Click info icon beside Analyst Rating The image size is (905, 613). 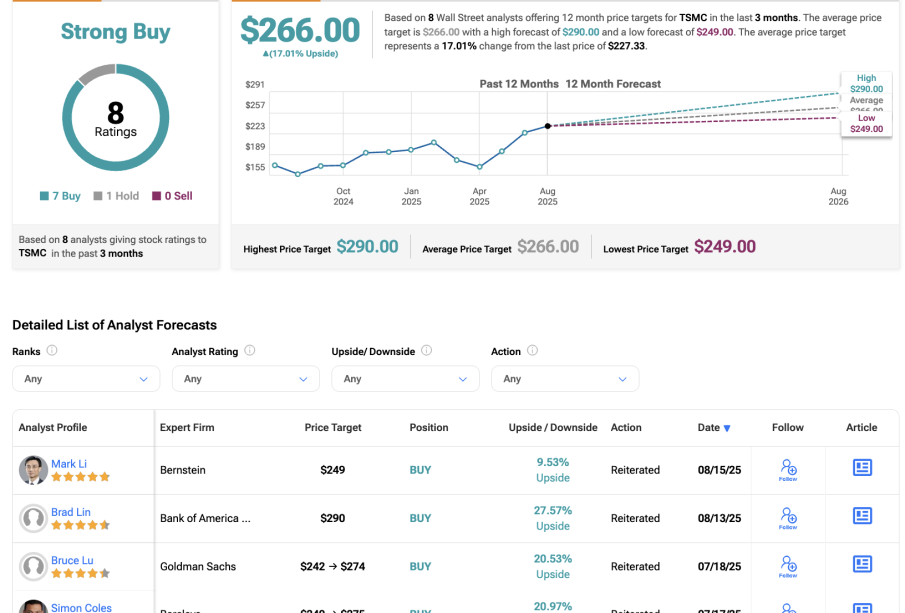coord(250,351)
